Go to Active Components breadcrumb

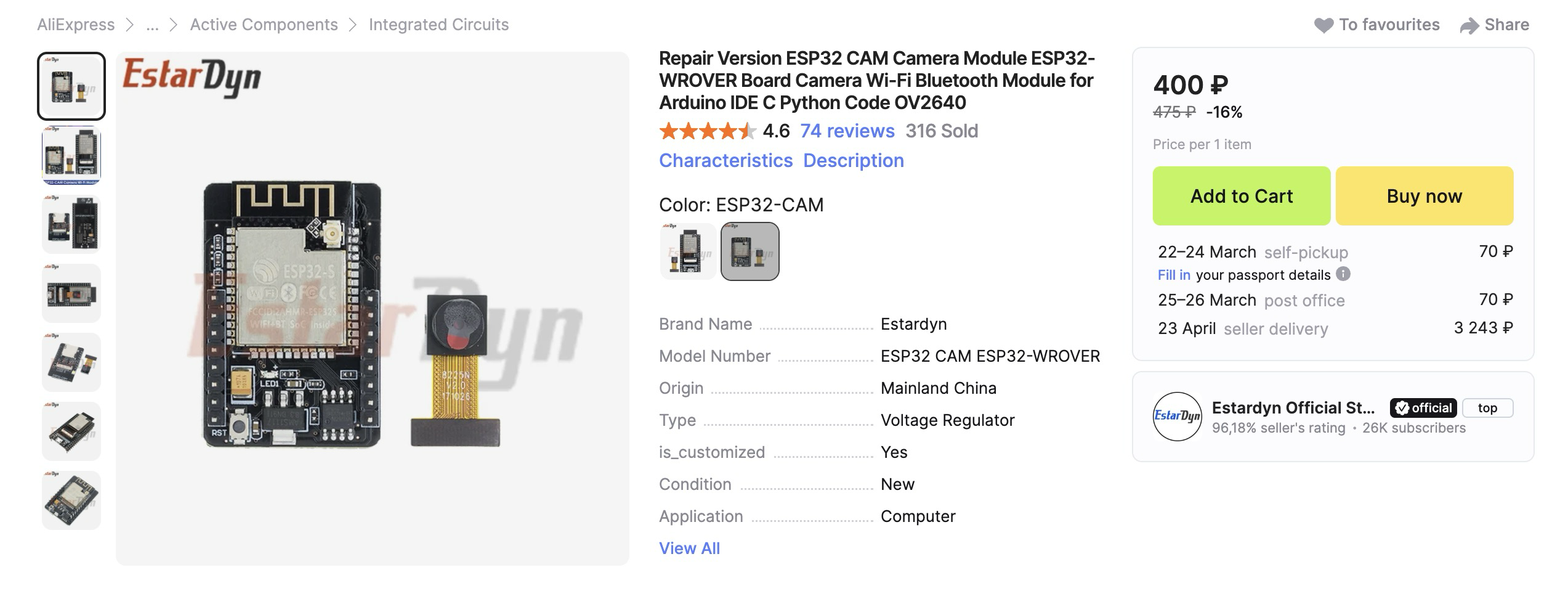pos(264,25)
